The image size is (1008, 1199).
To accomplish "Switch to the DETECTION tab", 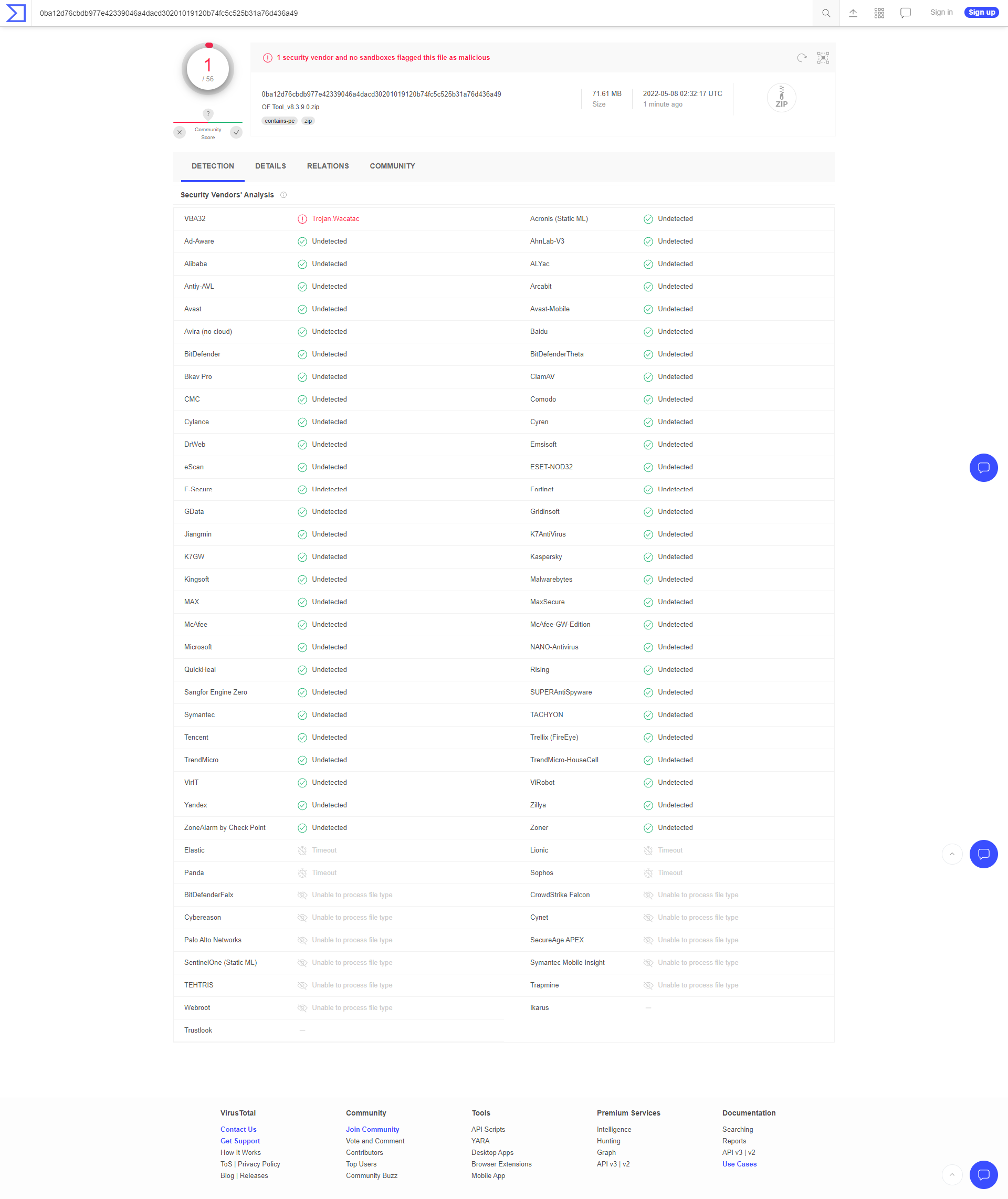I will (x=213, y=166).
